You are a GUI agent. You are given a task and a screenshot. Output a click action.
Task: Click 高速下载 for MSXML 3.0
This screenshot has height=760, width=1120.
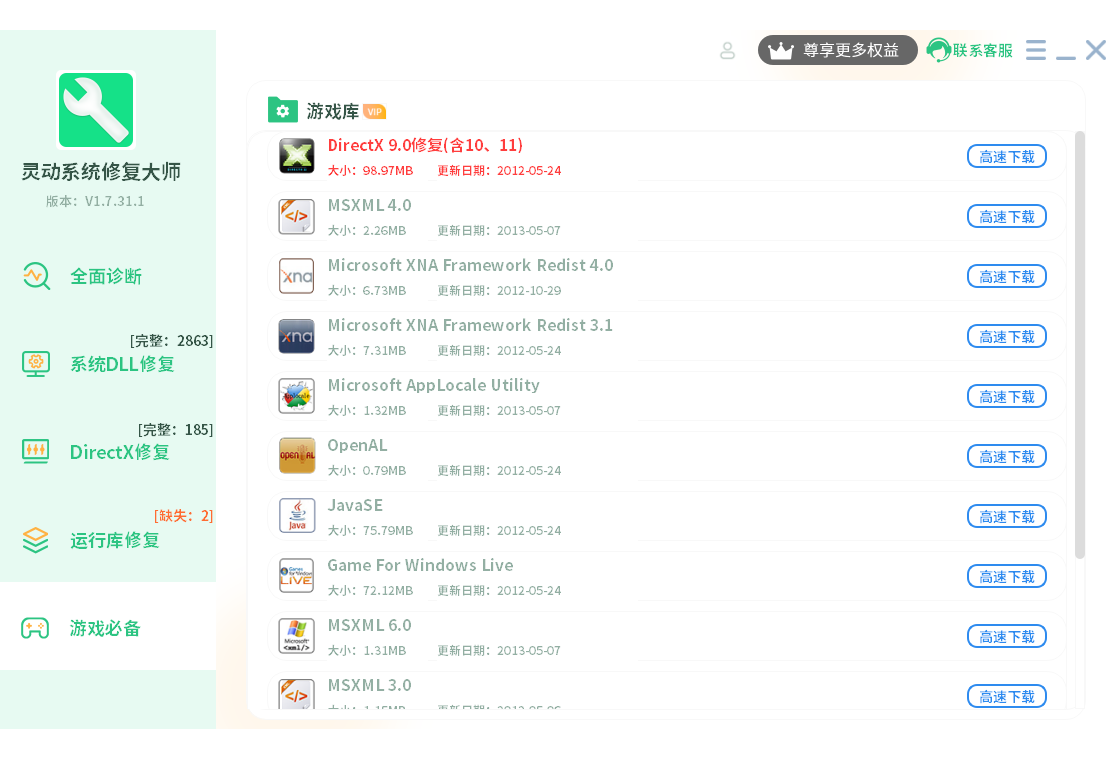(1006, 696)
